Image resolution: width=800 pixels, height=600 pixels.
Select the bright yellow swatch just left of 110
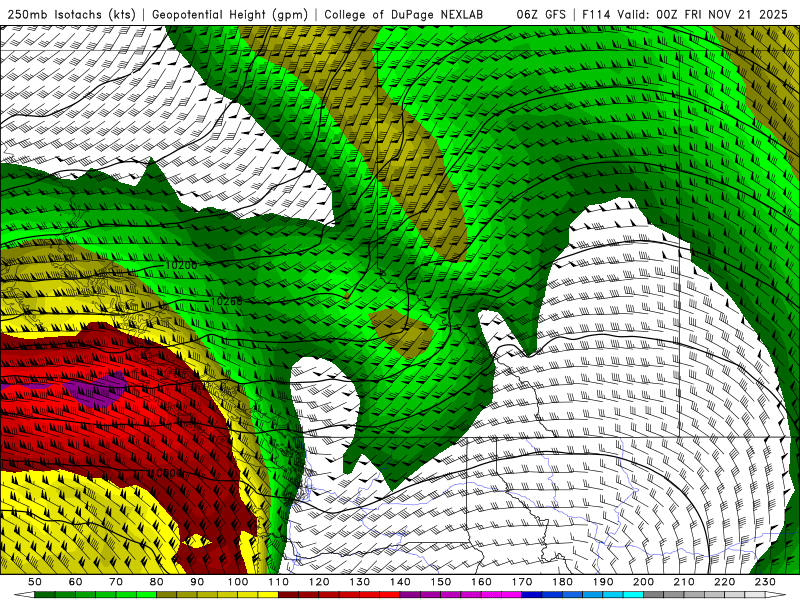click(268, 595)
